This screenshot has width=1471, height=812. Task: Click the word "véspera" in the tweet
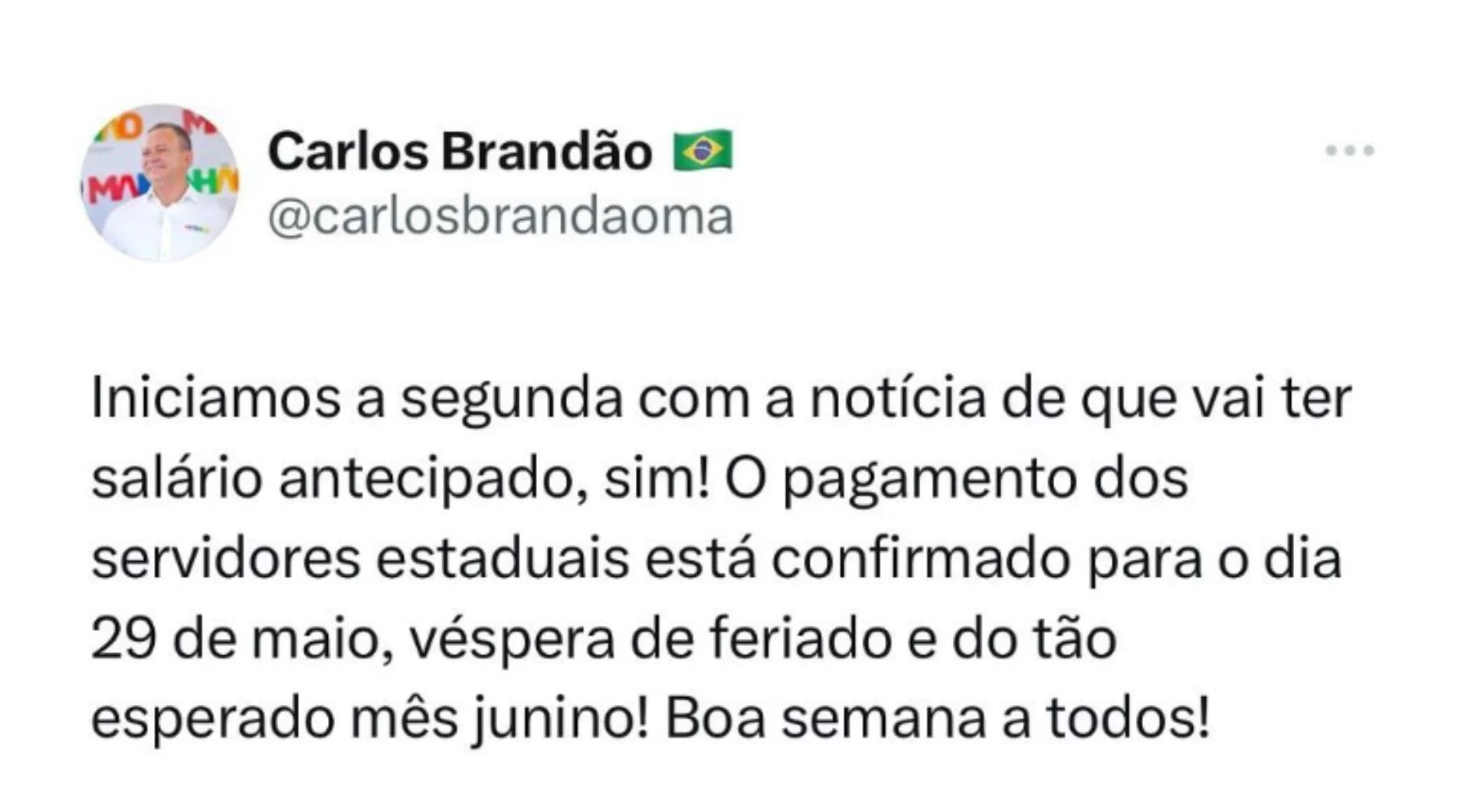click(512, 640)
